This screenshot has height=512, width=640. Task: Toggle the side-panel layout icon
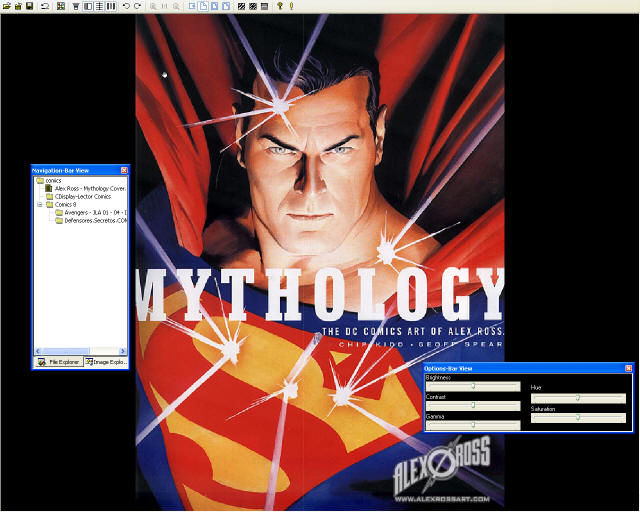(88, 6)
